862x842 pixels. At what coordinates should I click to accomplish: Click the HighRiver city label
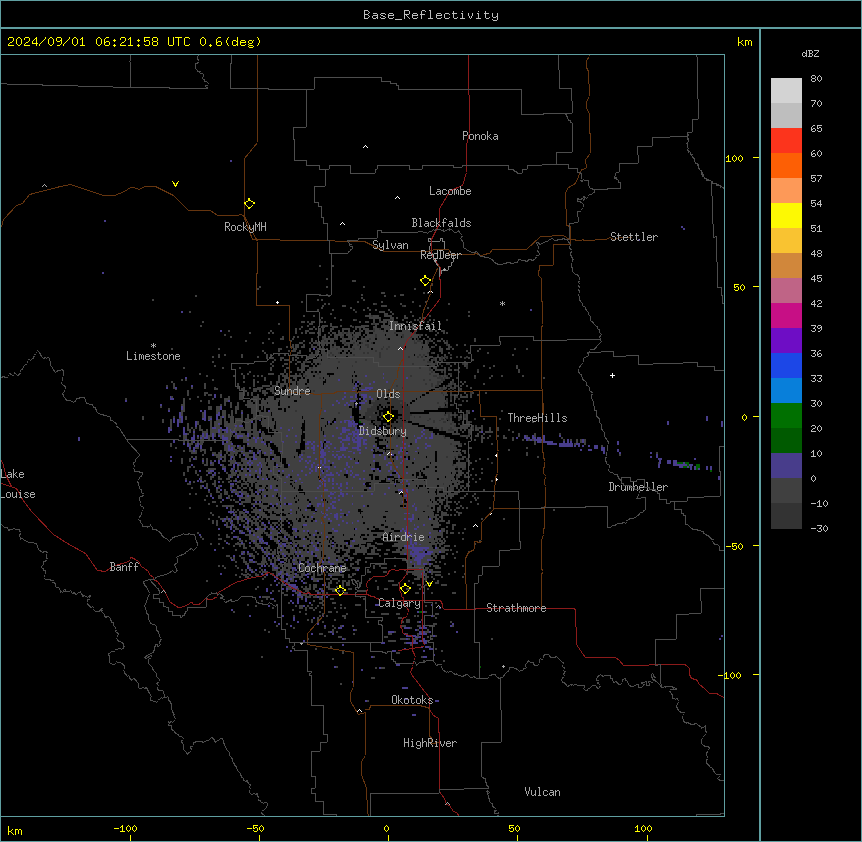[x=430, y=743]
